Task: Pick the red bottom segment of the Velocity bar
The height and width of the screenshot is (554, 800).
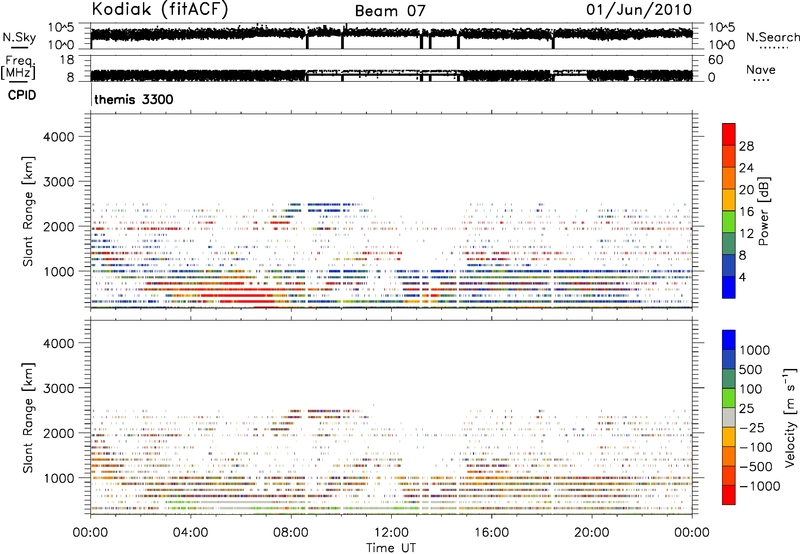Action: (x=729, y=495)
